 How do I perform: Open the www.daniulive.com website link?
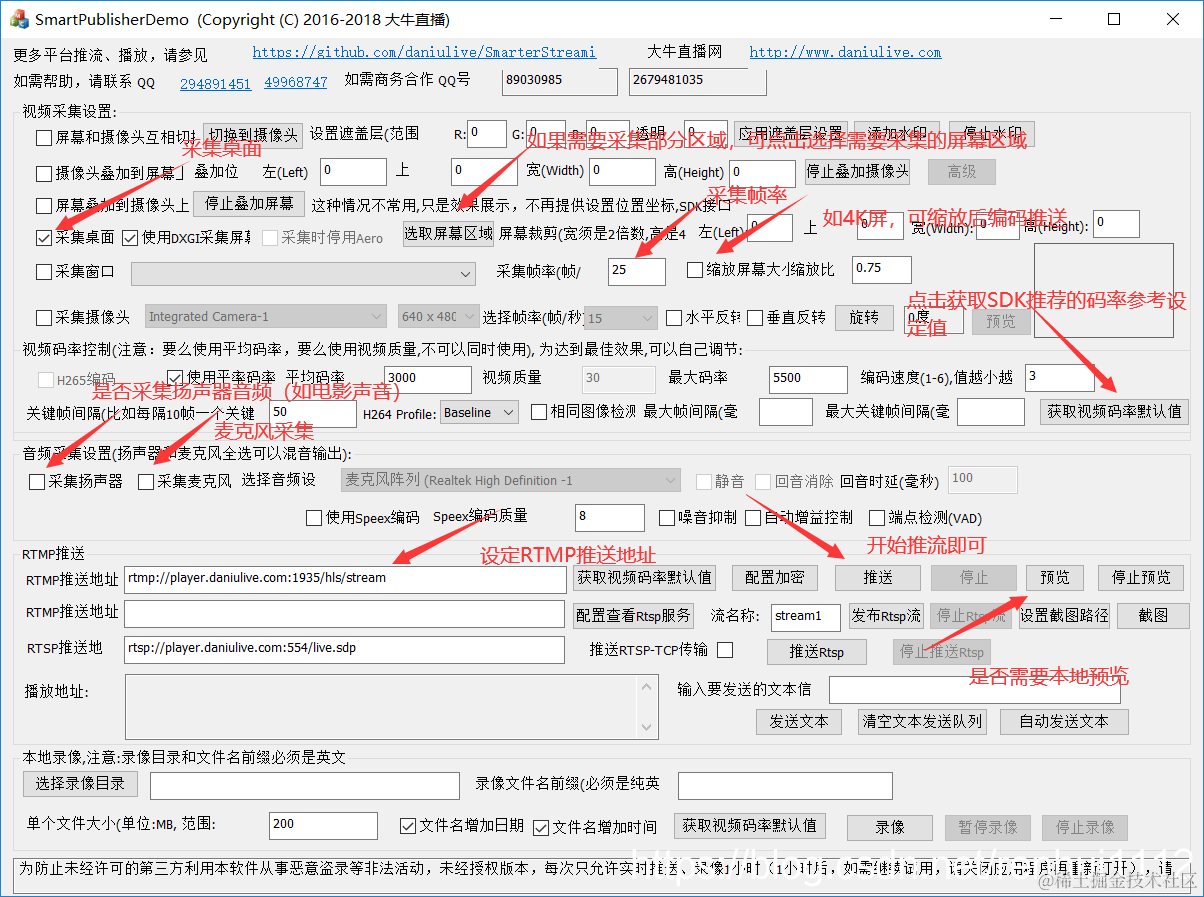pyautogui.click(x=845, y=52)
